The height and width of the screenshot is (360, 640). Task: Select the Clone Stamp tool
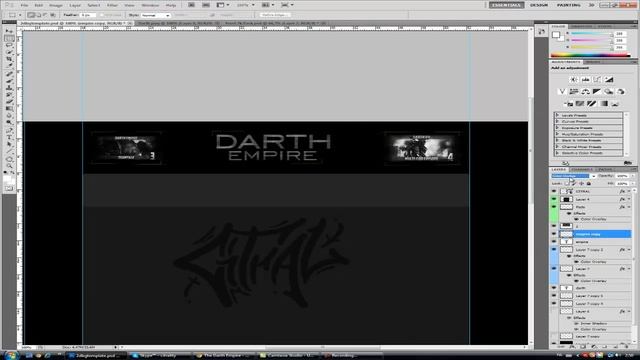[9, 88]
